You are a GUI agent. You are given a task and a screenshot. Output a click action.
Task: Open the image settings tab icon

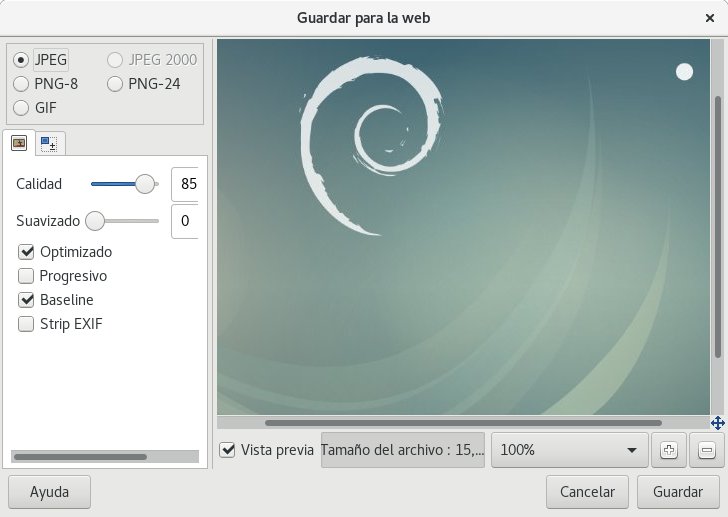18,143
